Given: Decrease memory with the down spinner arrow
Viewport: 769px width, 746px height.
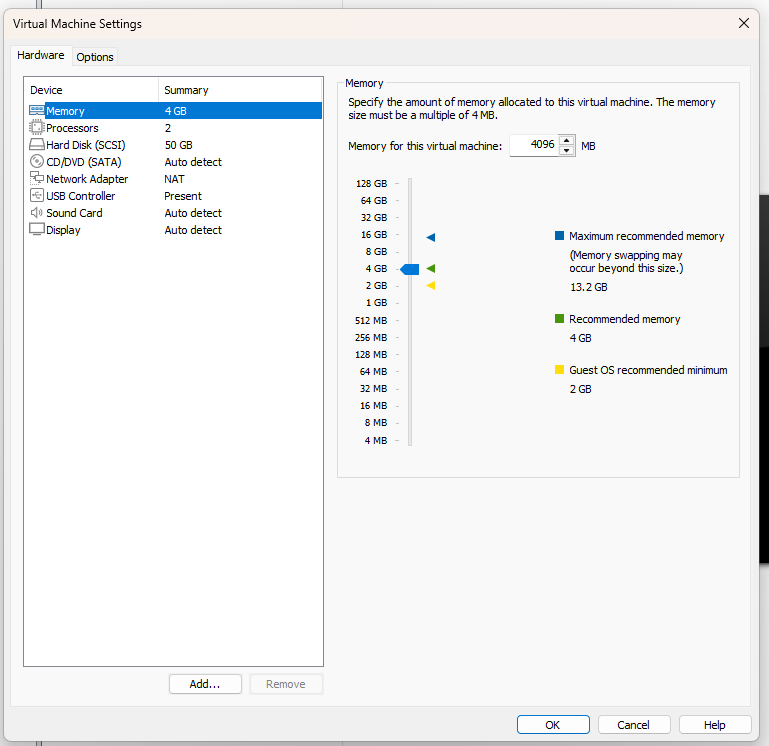Looking at the screenshot, I should tap(566, 151).
